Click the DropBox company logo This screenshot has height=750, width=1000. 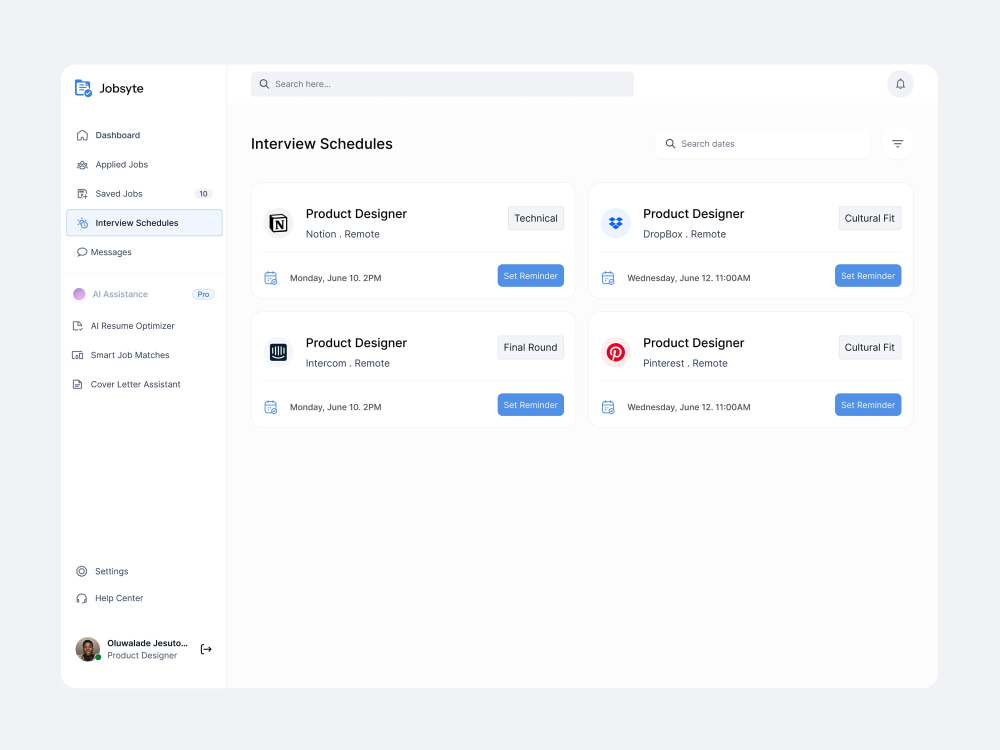point(615,223)
